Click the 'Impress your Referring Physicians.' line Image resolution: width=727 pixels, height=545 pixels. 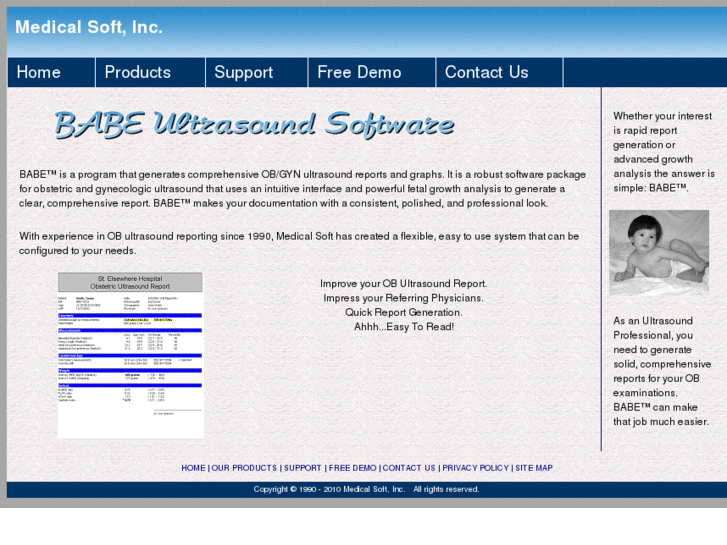pyautogui.click(x=403, y=298)
